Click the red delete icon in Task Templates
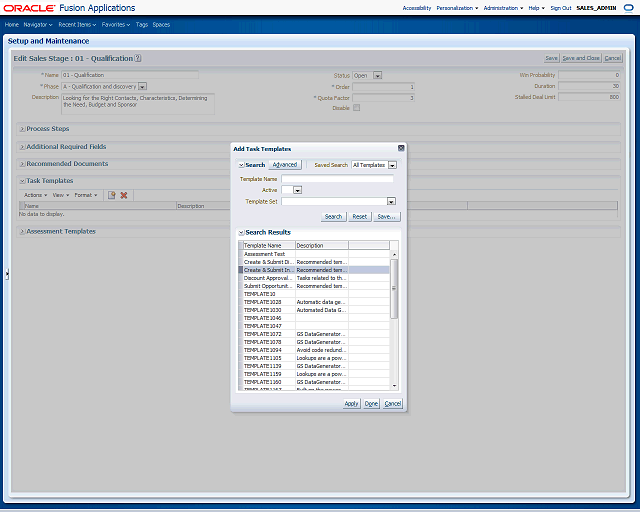 124,195
